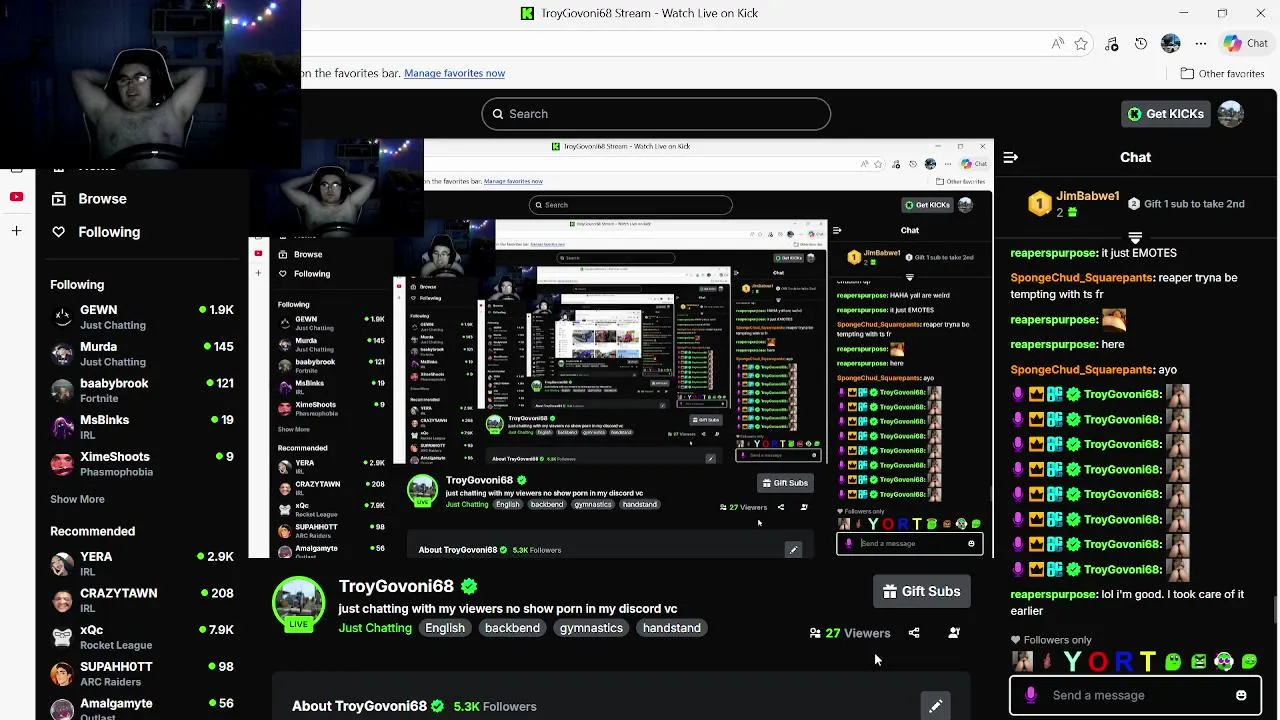Open the Just Chatting category link
This screenshot has width=1280, height=720.
375,628
